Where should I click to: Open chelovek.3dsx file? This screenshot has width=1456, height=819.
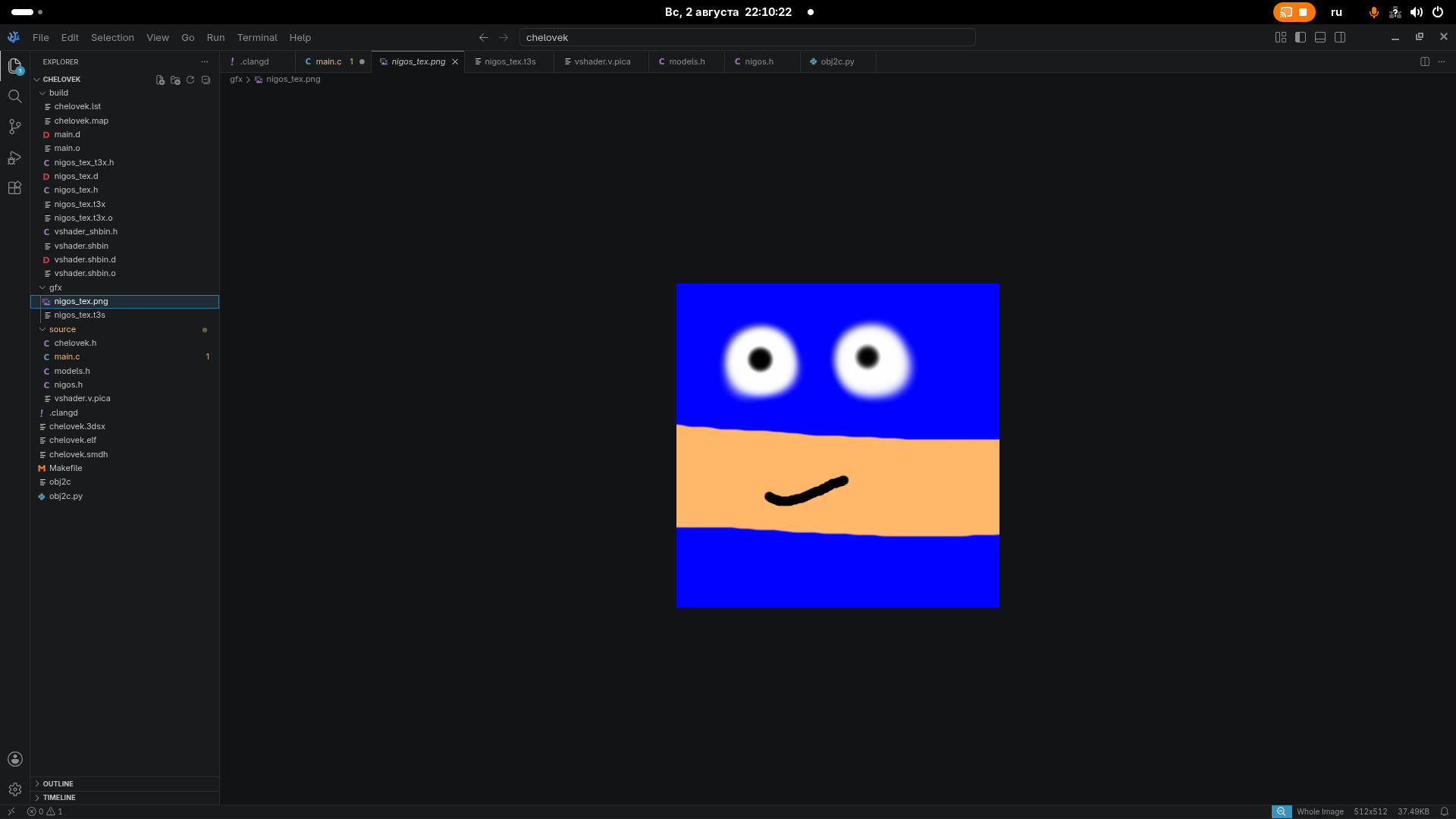click(124, 427)
